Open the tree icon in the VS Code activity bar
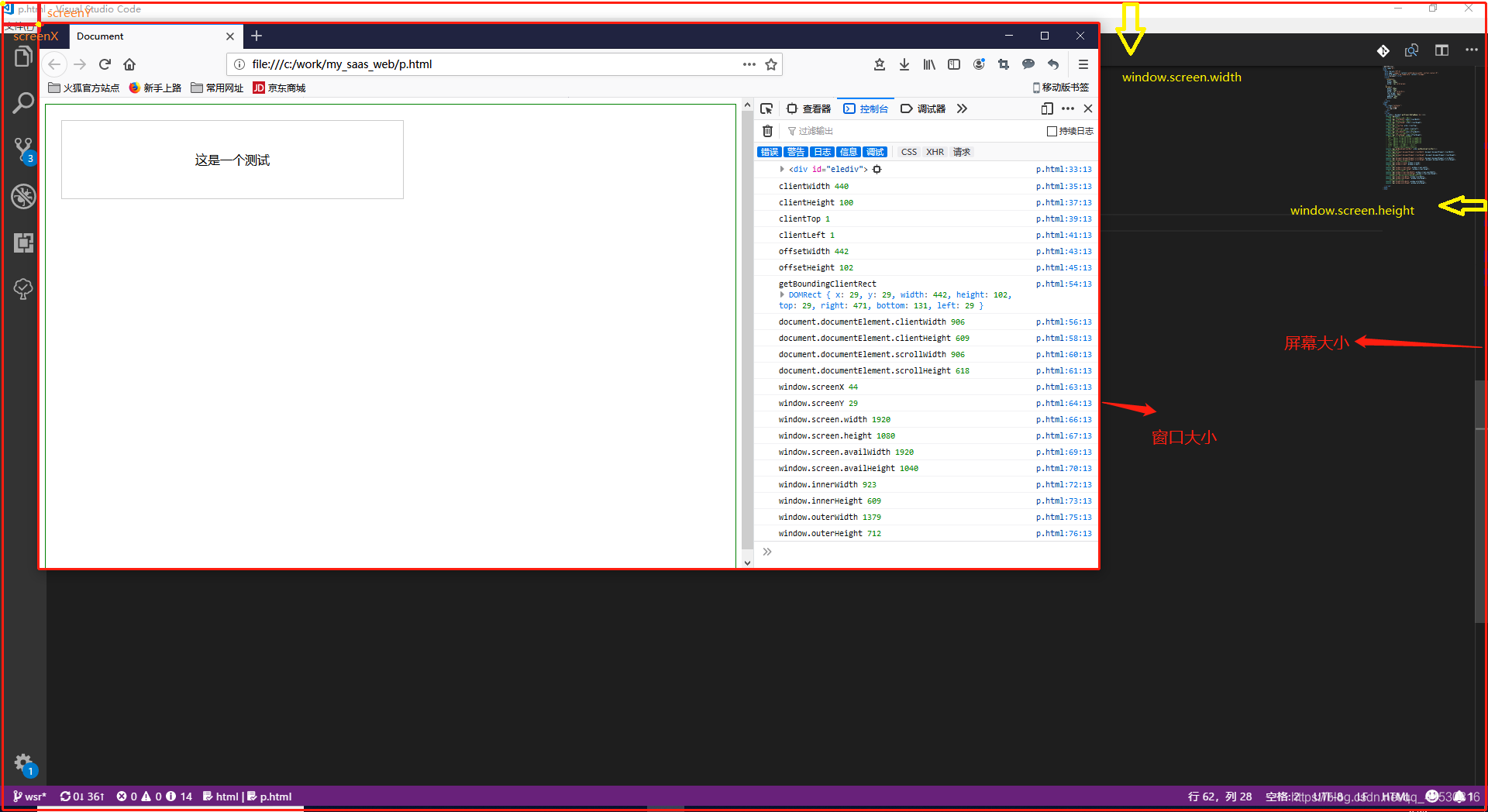 click(23, 289)
